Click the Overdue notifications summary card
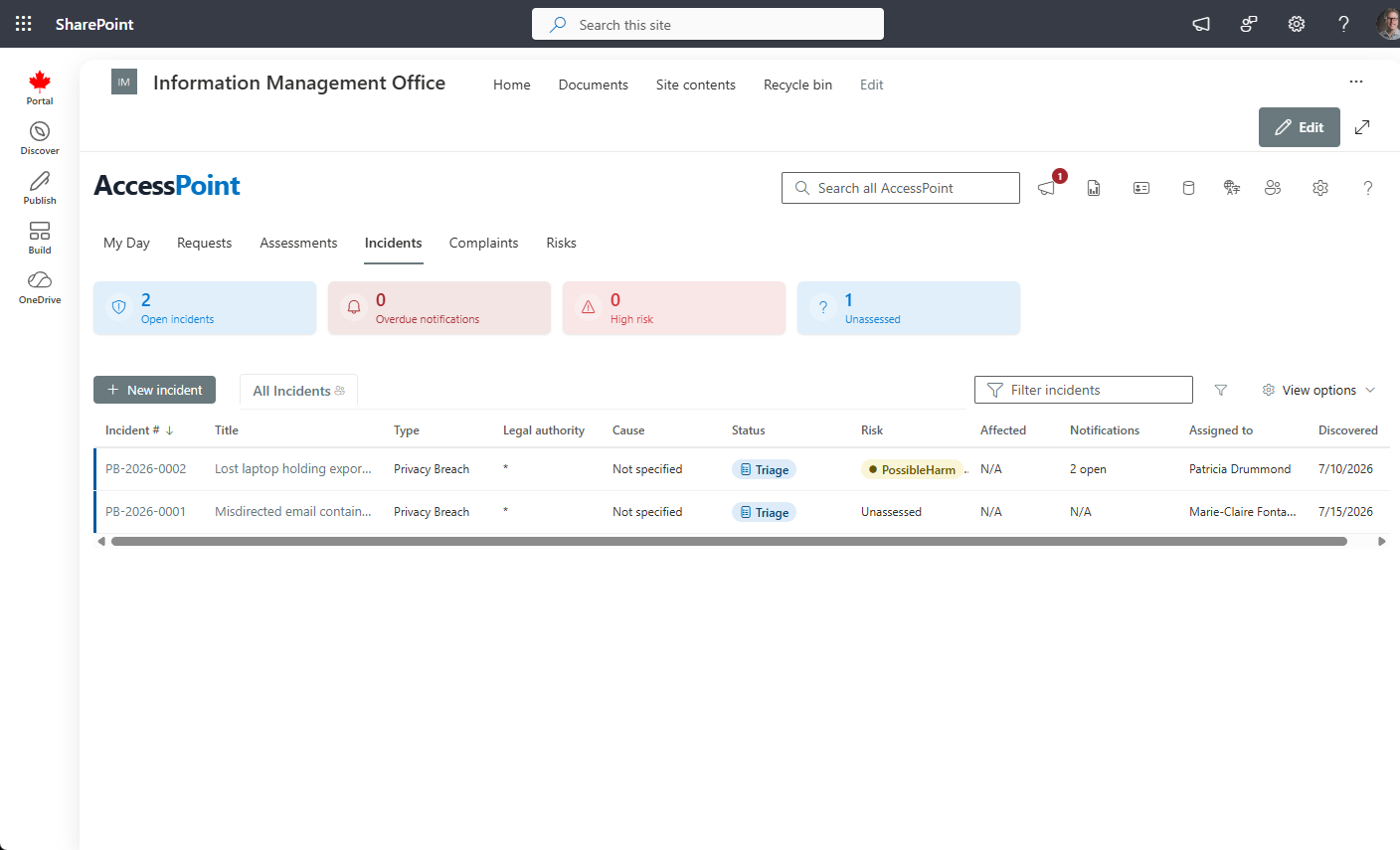Image resolution: width=1400 pixels, height=850 pixels. (439, 308)
